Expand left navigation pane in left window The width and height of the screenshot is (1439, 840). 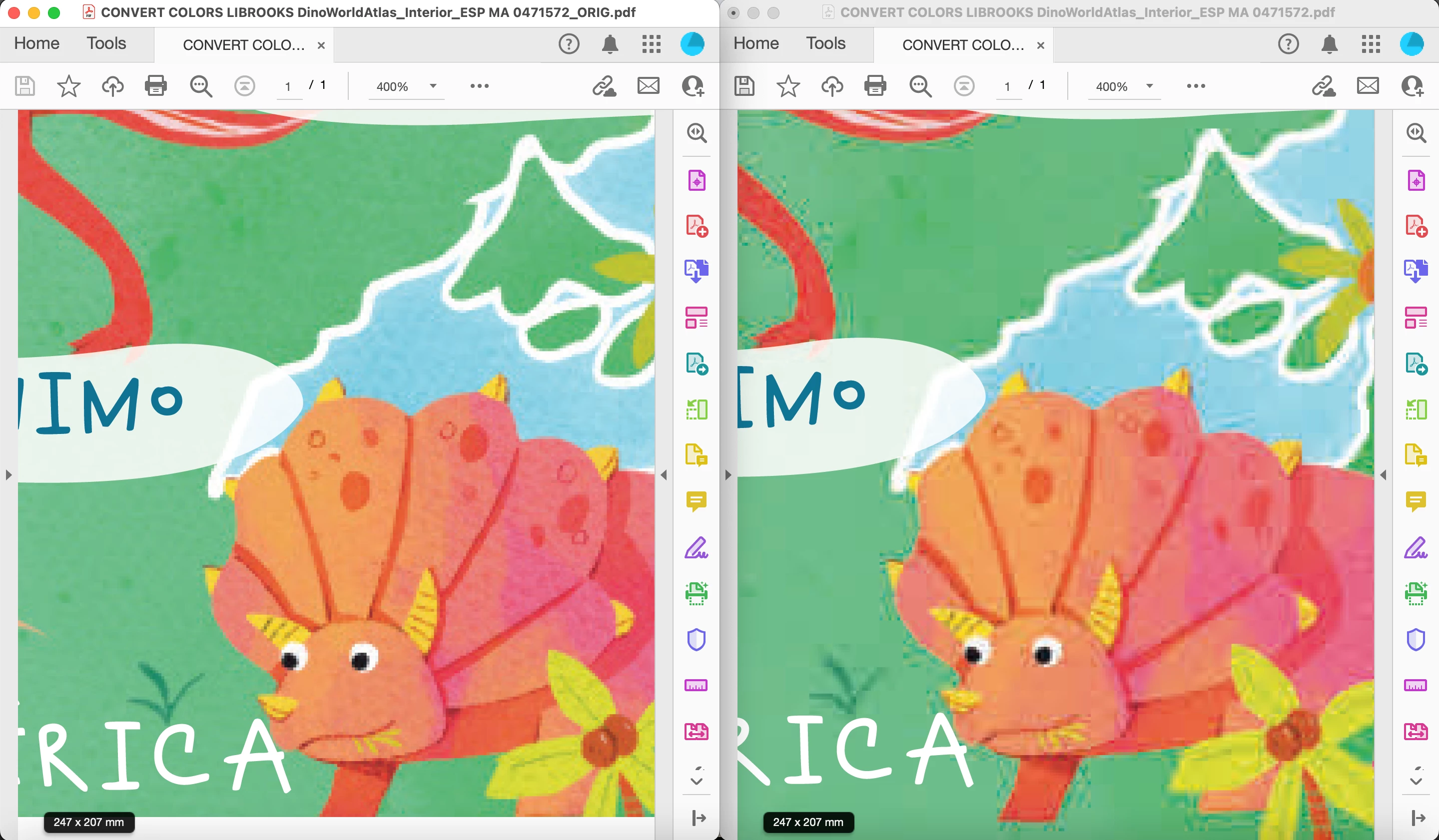pos(8,475)
